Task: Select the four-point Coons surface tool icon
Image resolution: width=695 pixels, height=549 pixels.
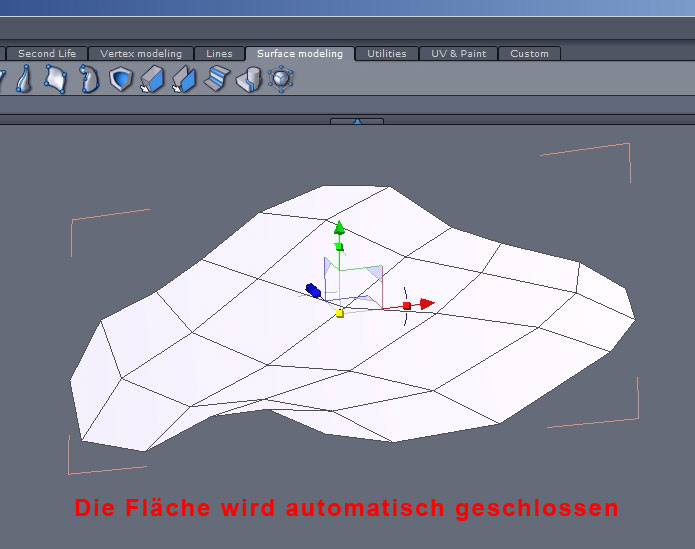Action: (55, 79)
